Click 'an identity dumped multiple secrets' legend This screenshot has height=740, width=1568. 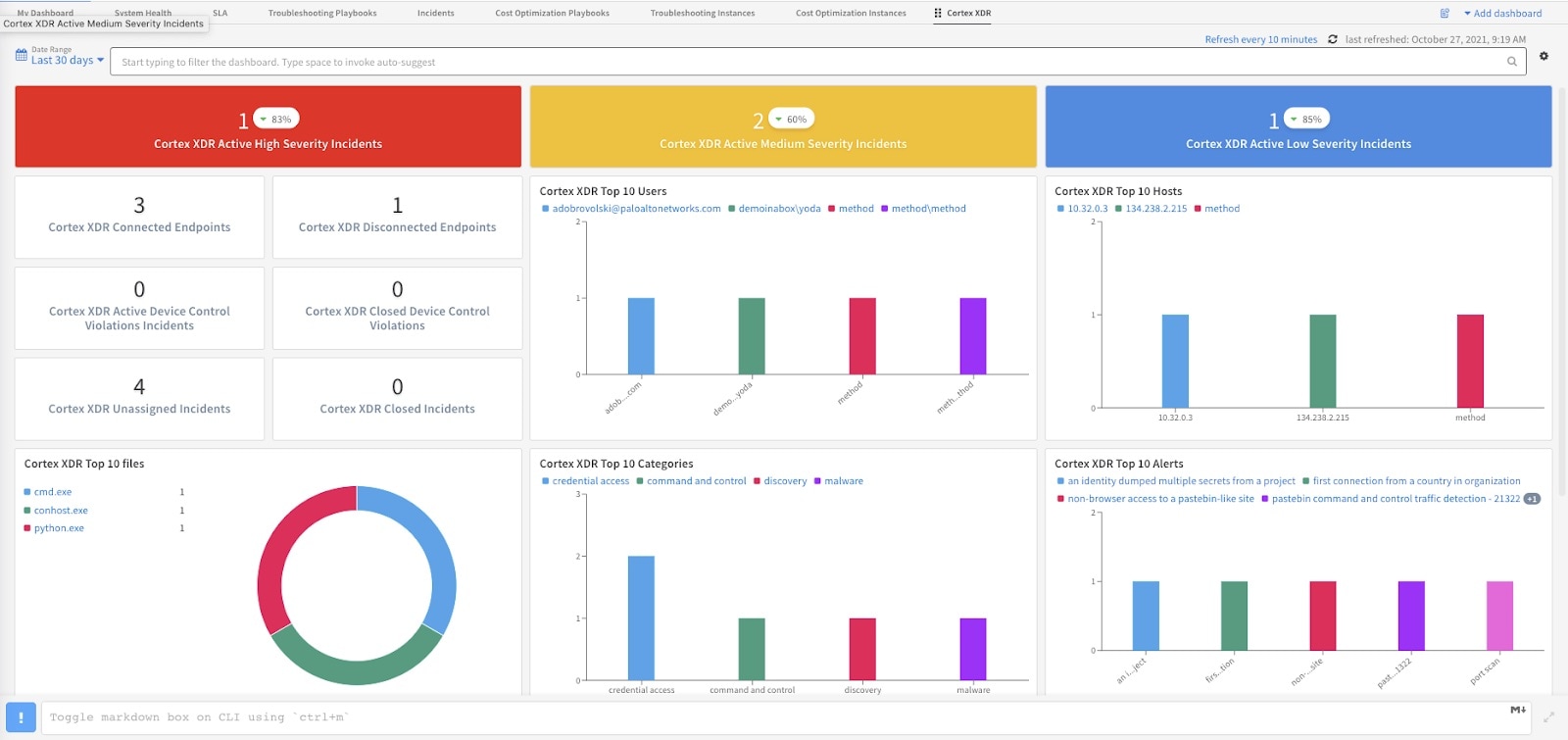[1176, 480]
